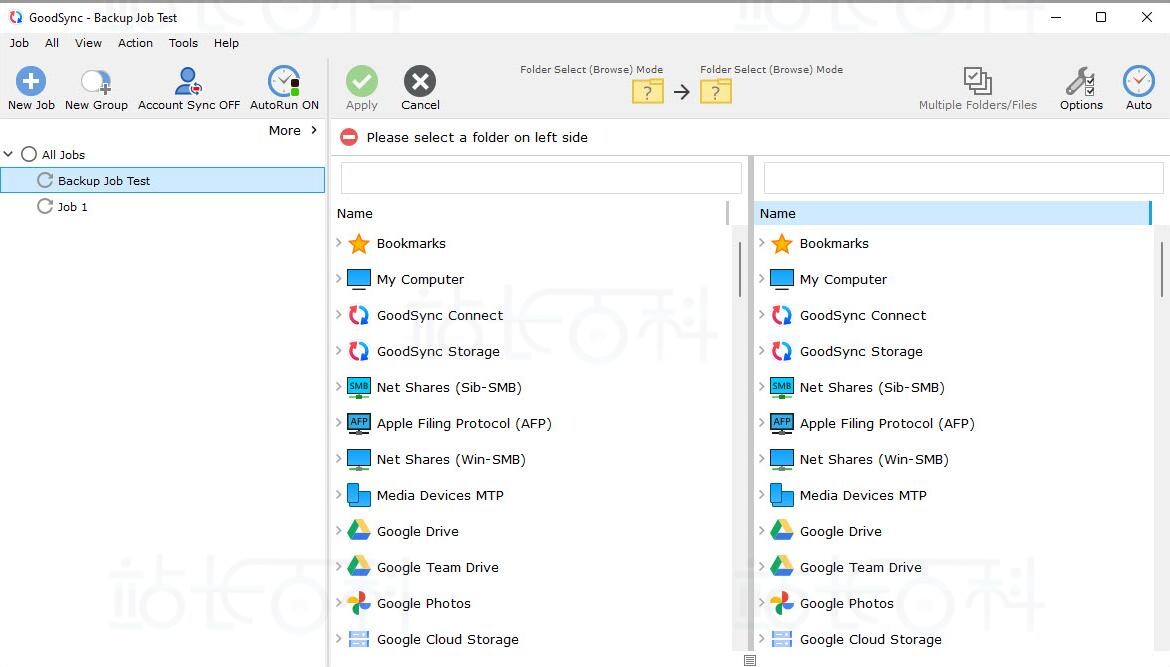Click the left GoodSync Connect icon

point(359,315)
